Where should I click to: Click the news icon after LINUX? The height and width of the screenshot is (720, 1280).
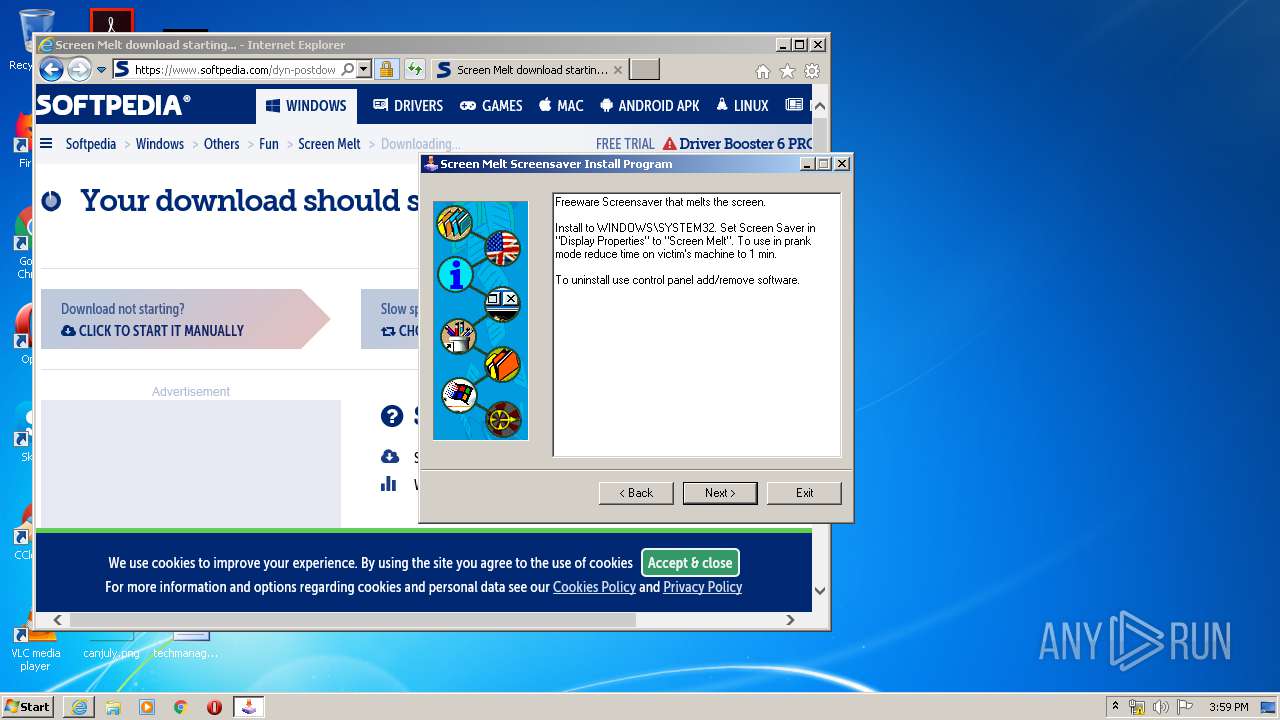point(794,105)
